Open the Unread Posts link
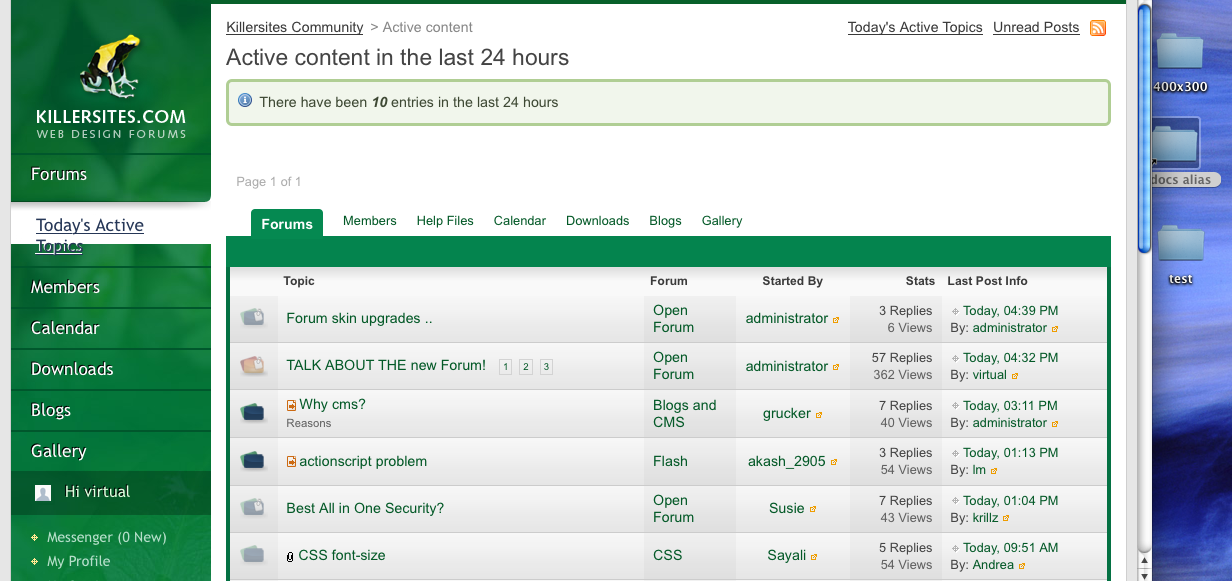 (x=1036, y=28)
